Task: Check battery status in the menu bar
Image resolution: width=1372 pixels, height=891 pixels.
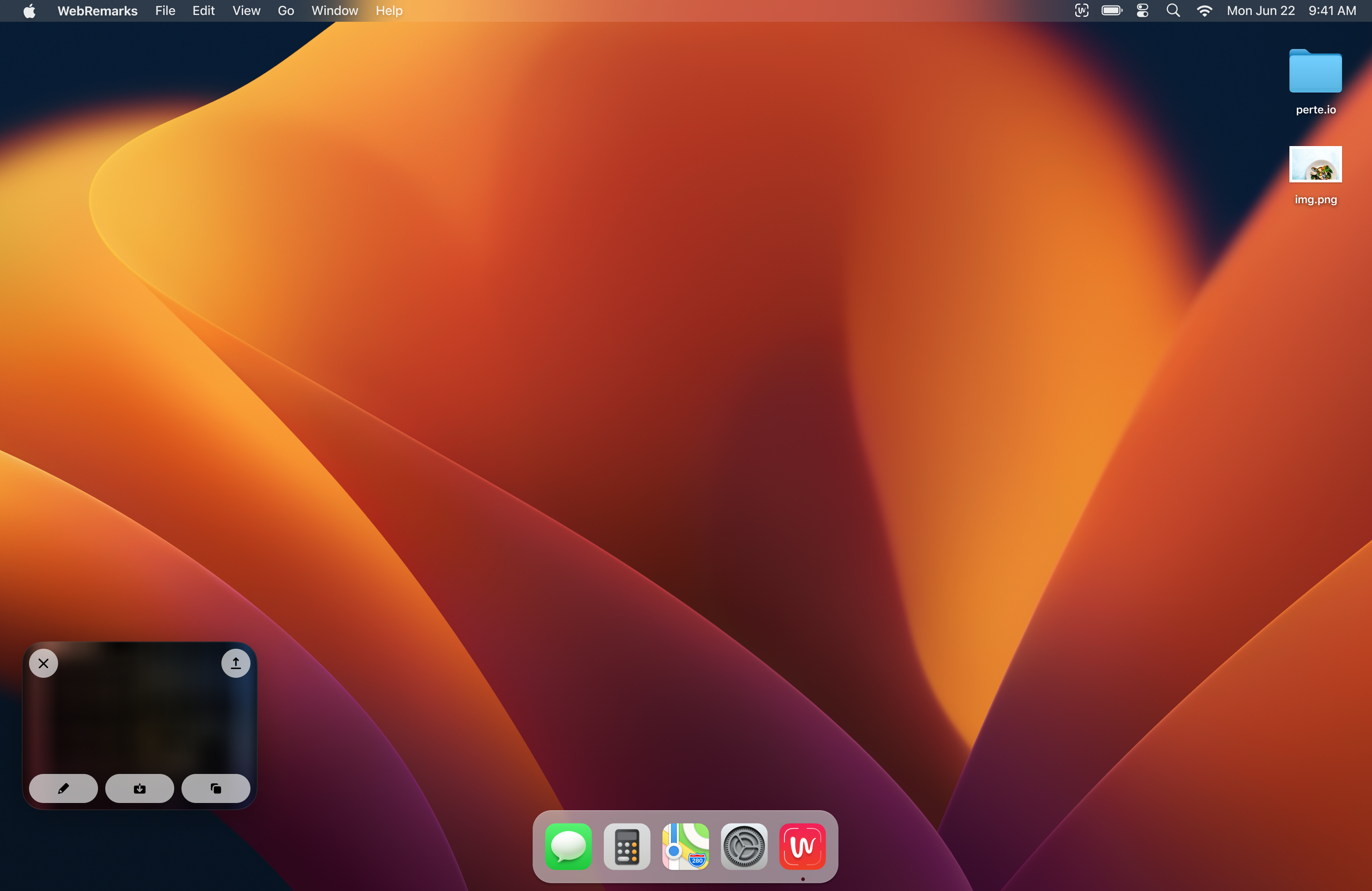Action: (1112, 10)
